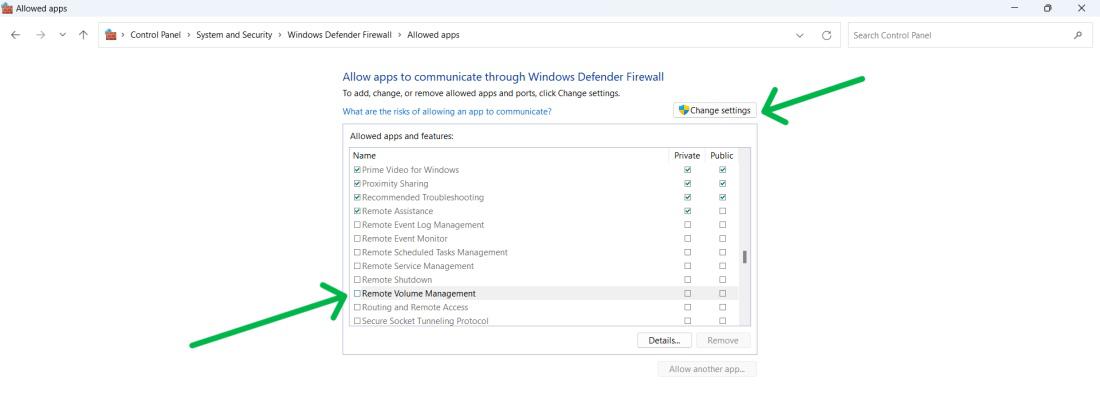Viewport: 1100px width, 415px height.
Task: Click the allowed apps list scrollbar thumb
Action: pyautogui.click(x=743, y=257)
